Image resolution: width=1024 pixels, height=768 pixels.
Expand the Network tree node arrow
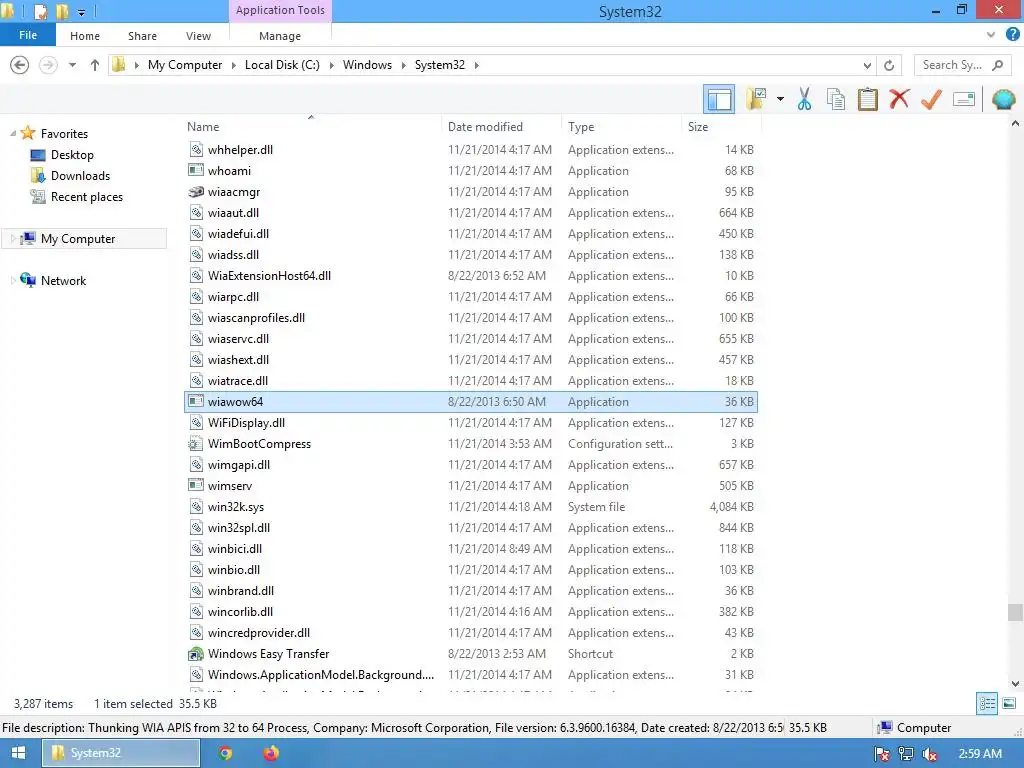(x=13, y=280)
